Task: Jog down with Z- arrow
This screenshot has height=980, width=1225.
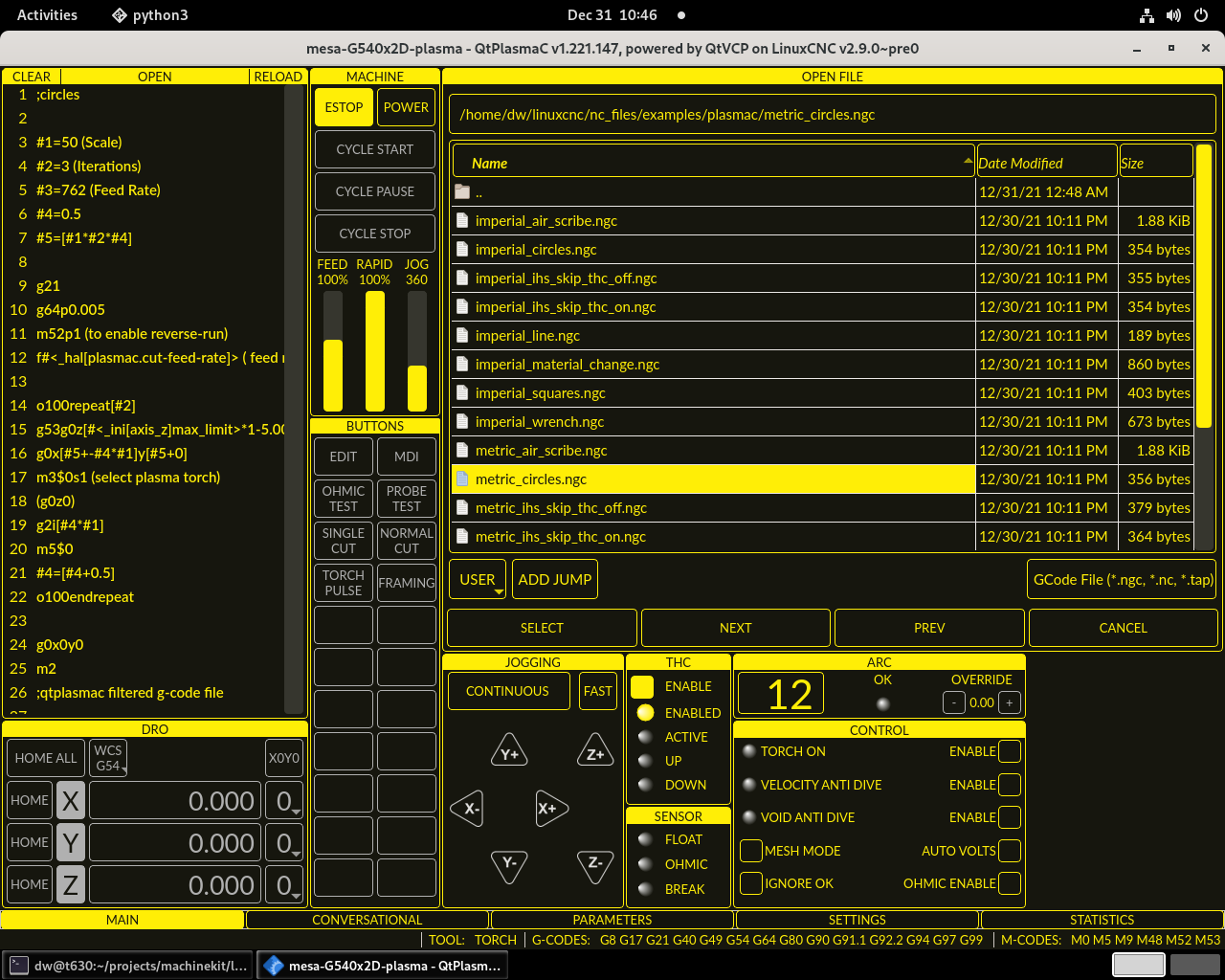Action: pyautogui.click(x=595, y=864)
